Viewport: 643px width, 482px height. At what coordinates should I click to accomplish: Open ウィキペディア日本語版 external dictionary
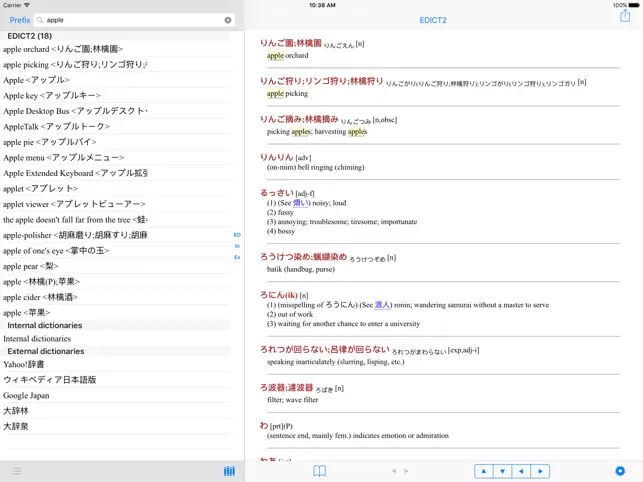click(116, 380)
